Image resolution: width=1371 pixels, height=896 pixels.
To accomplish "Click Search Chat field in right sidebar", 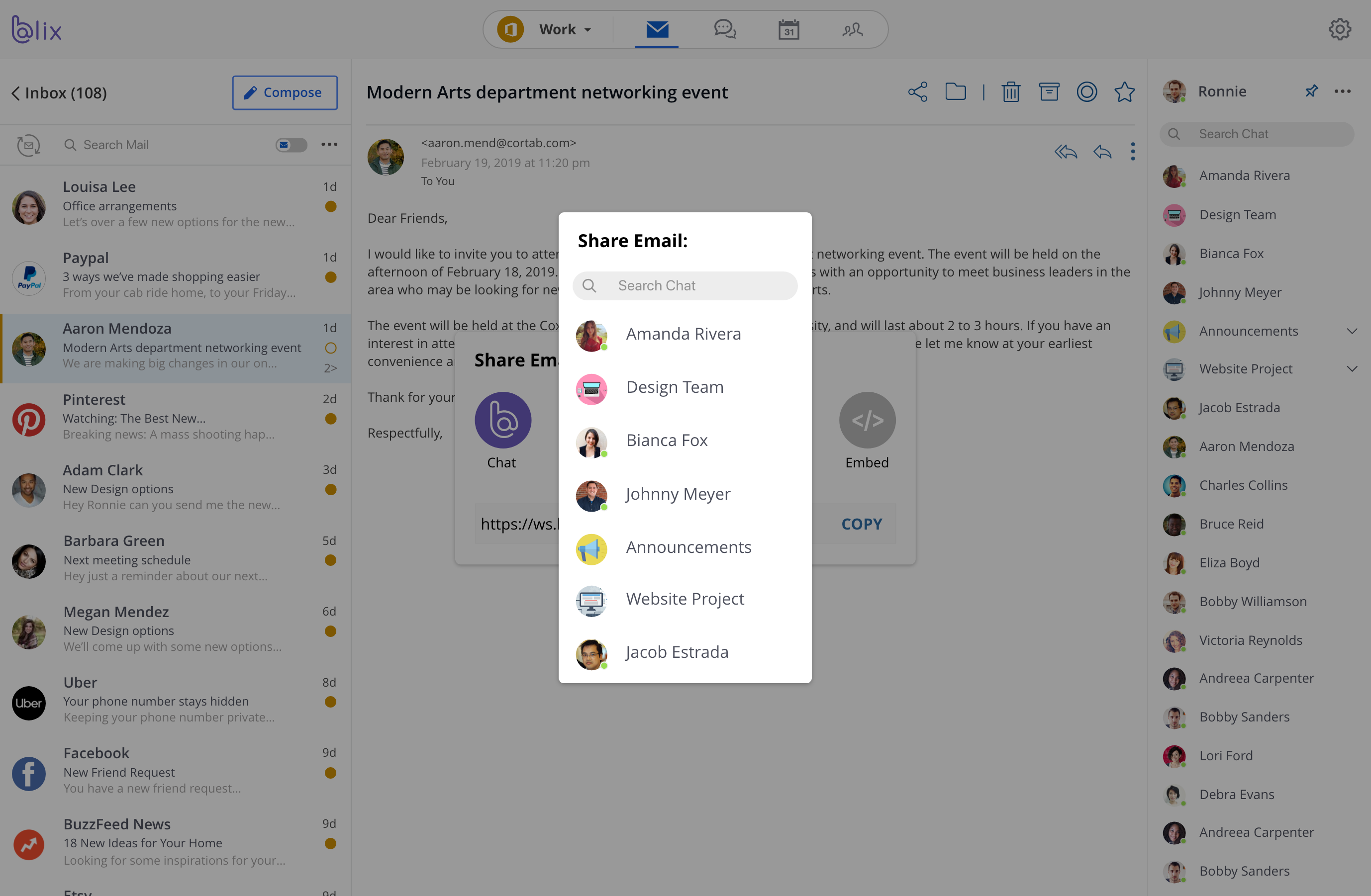I will coord(1257,134).
